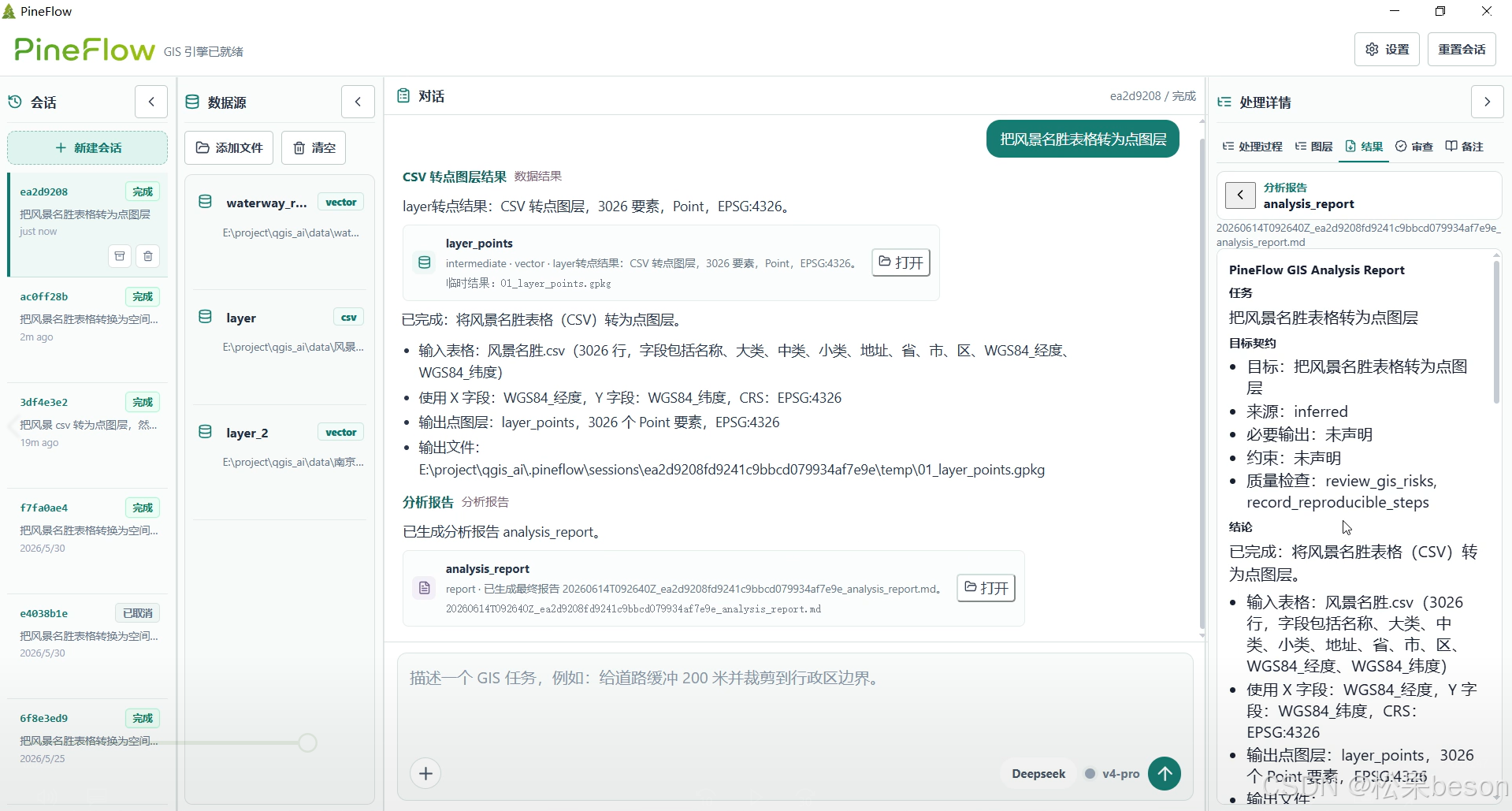The image size is (1512, 811).
Task: Click the 完成 badge on session ac0ff28b
Action: tap(143, 296)
